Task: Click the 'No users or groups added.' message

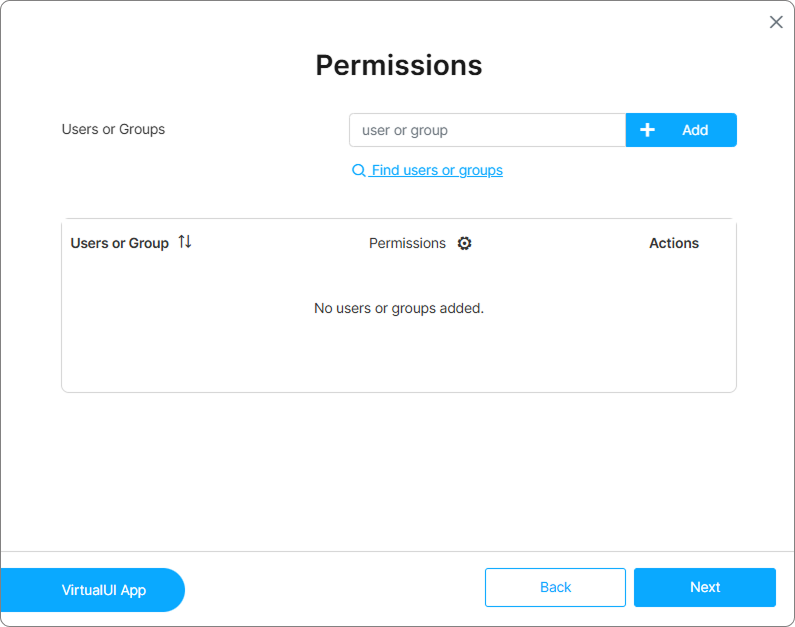Action: click(399, 308)
